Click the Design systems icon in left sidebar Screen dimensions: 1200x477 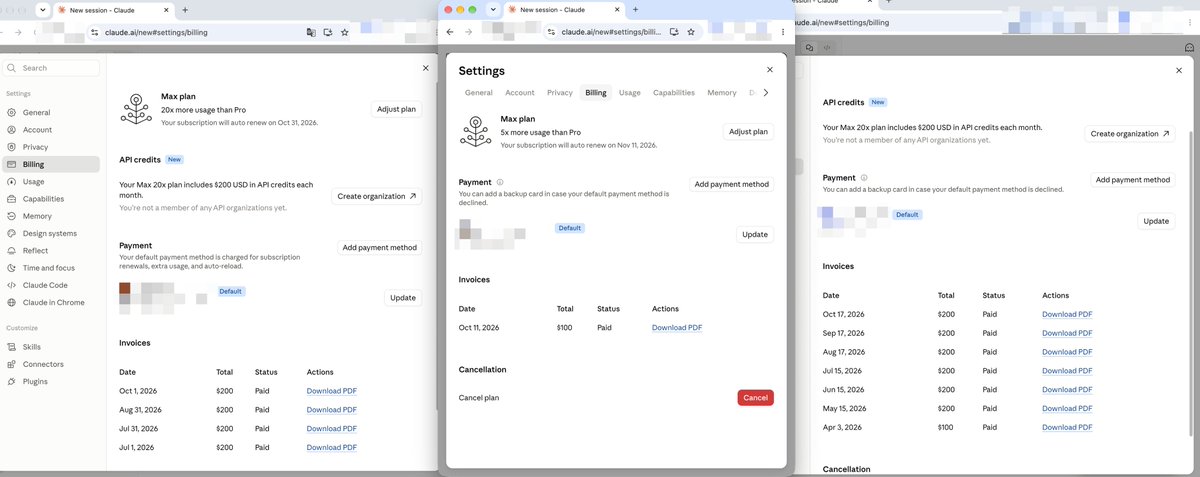tap(12, 233)
